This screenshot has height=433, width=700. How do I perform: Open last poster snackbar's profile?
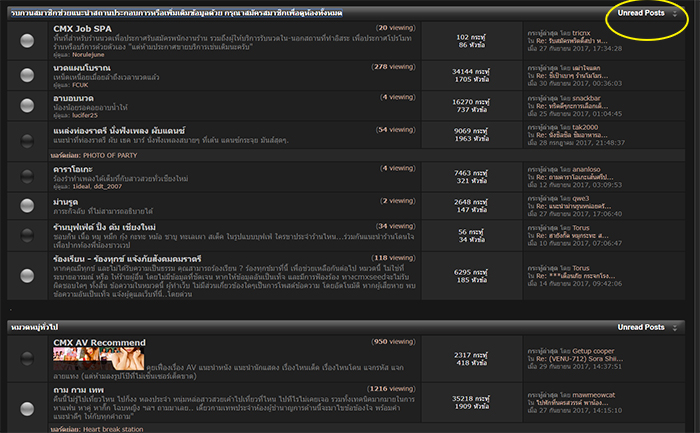pyautogui.click(x=586, y=98)
